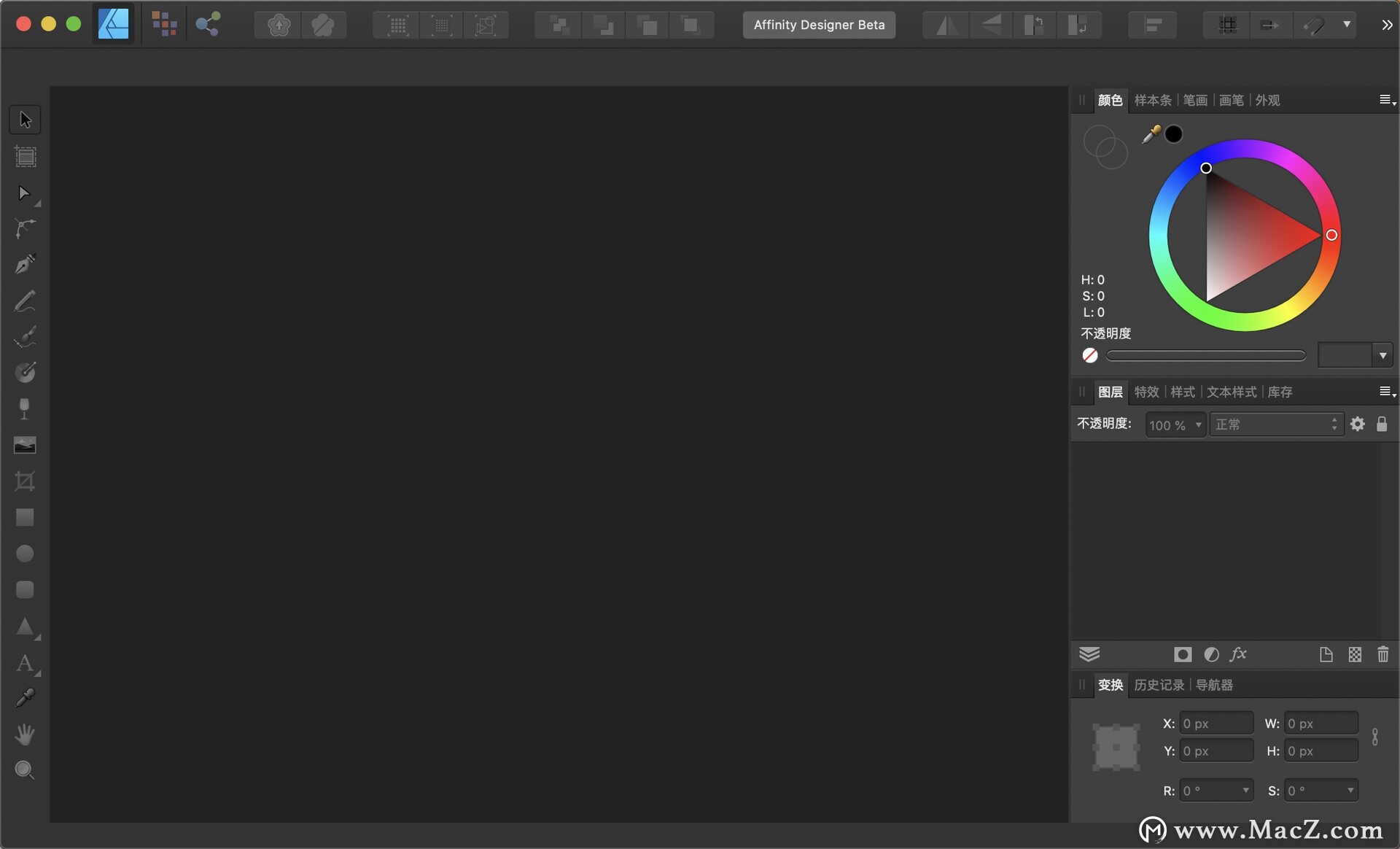Screen dimensions: 1400x849
Task: Select the View hand tool
Action: click(x=25, y=734)
